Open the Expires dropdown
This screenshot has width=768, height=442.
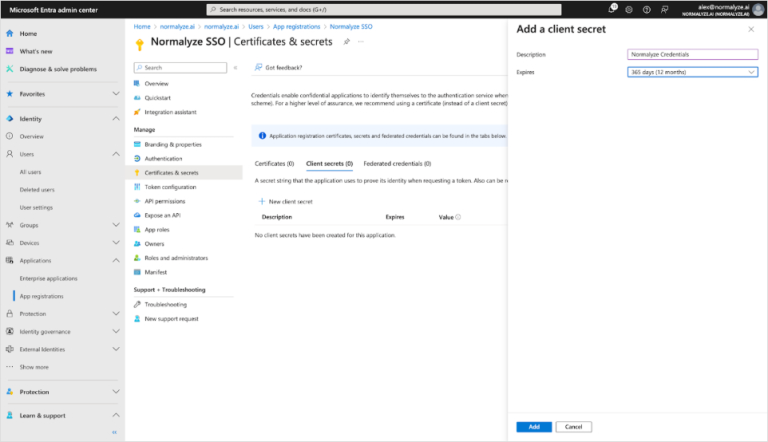692,72
